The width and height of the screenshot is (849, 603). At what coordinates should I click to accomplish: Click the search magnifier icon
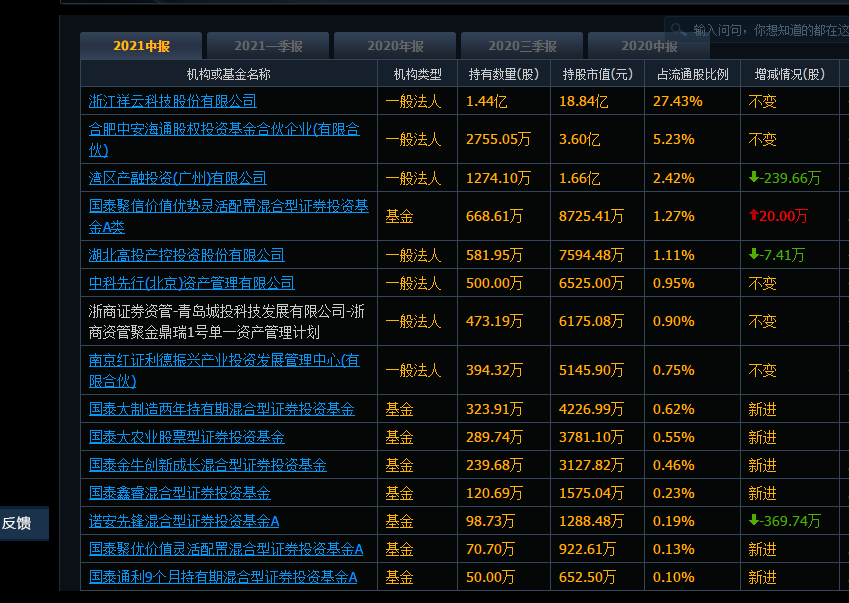(x=678, y=29)
